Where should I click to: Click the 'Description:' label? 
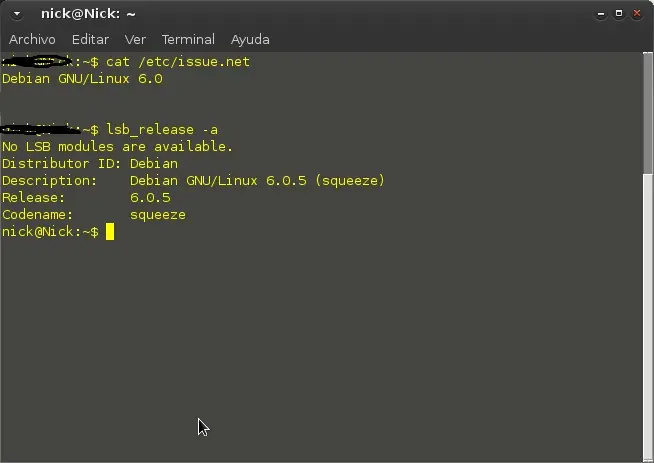tap(49, 181)
